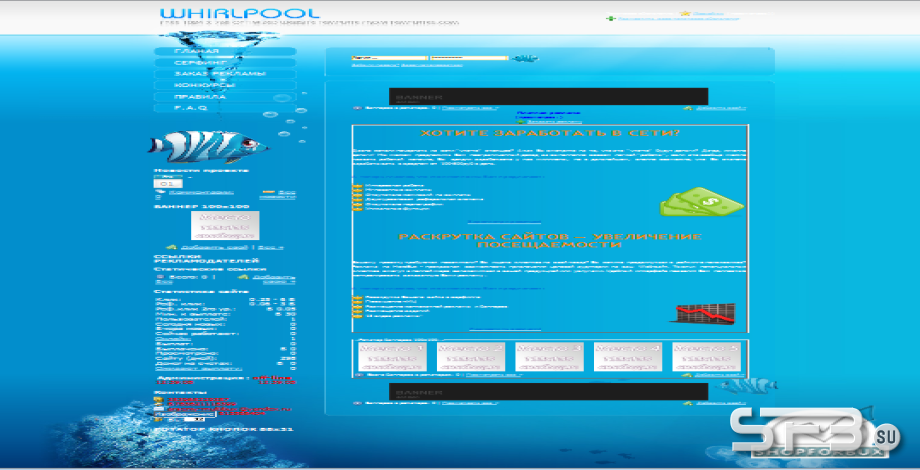Viewport: 920px width, 470px height.
Task: Click add-site link below top banner
Action: tap(721, 109)
